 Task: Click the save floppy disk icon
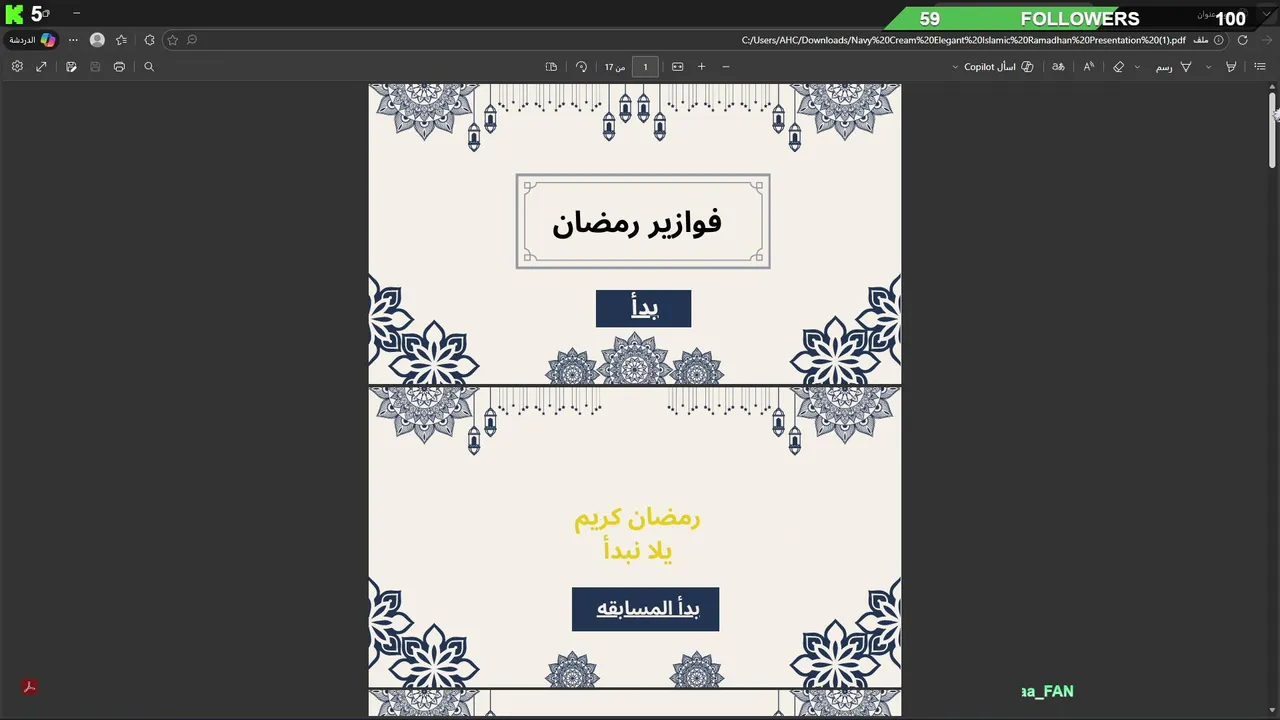(95, 66)
